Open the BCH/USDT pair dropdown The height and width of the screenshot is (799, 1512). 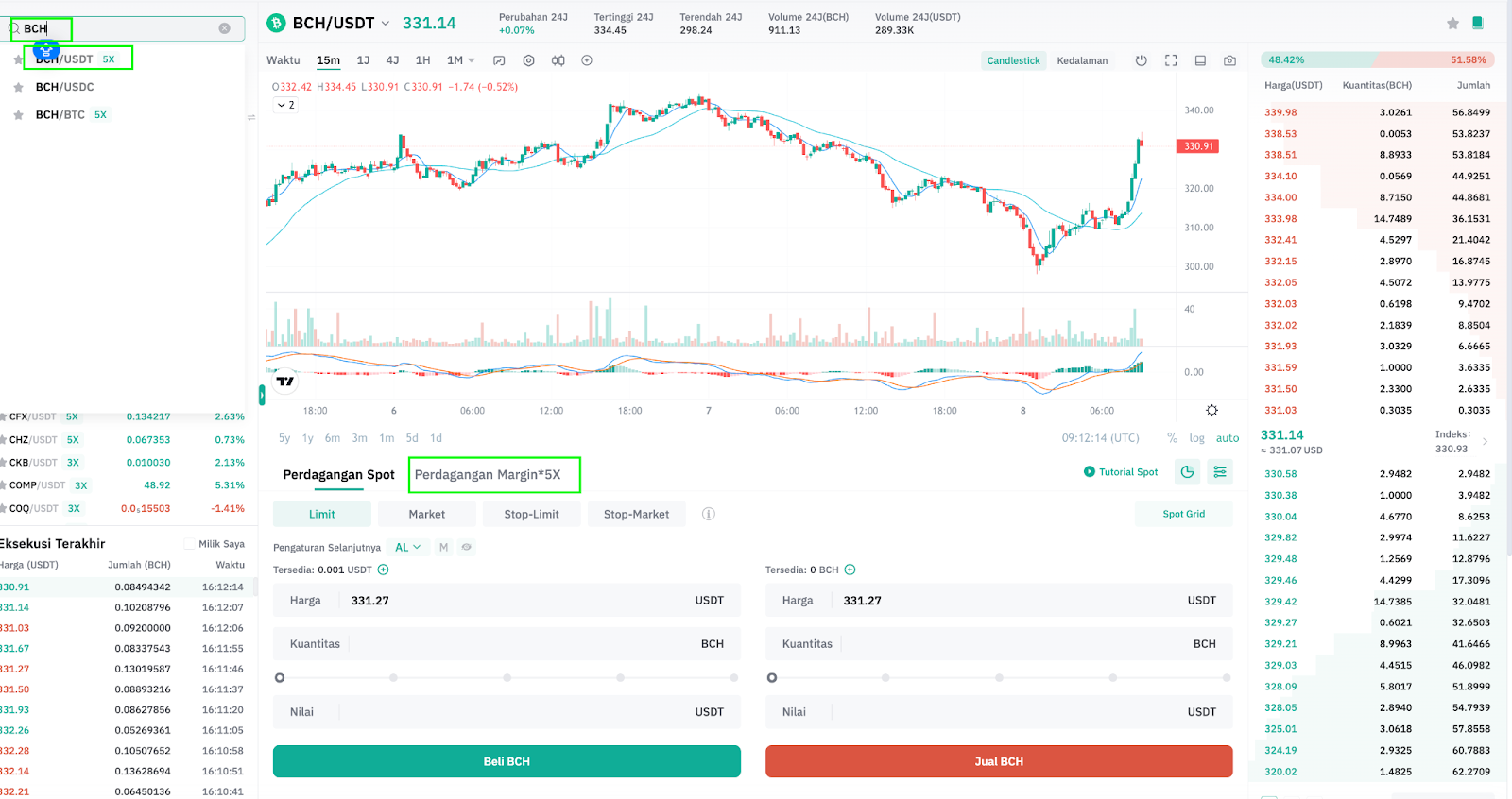[x=386, y=24]
